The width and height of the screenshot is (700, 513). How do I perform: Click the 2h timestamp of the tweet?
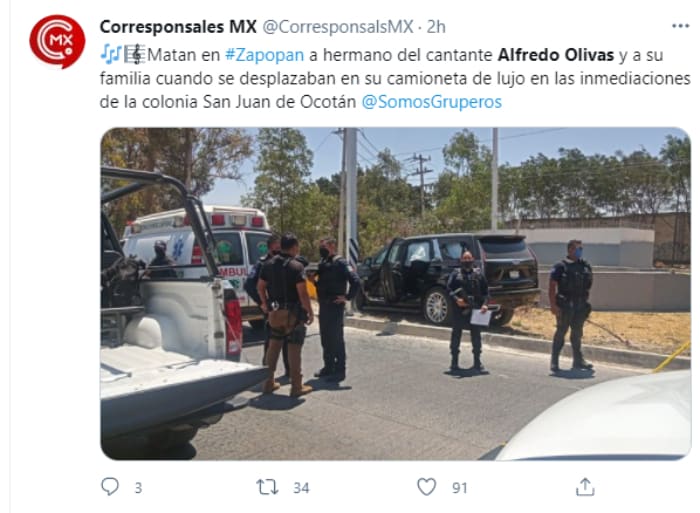(436, 27)
